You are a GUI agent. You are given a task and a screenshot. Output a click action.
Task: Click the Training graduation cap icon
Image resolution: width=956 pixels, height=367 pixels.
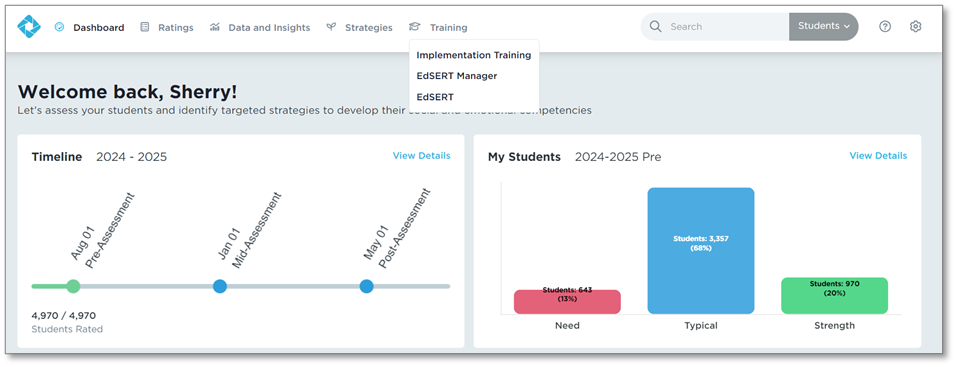415,27
